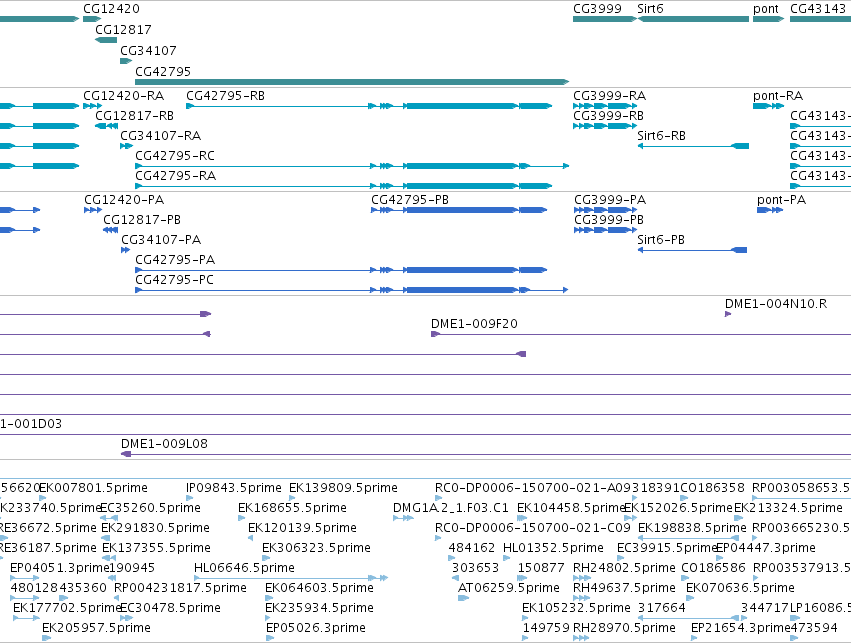Click EST label EK064603.5prime
Image resolution: width=851 pixels, height=643 pixels.
(319, 589)
